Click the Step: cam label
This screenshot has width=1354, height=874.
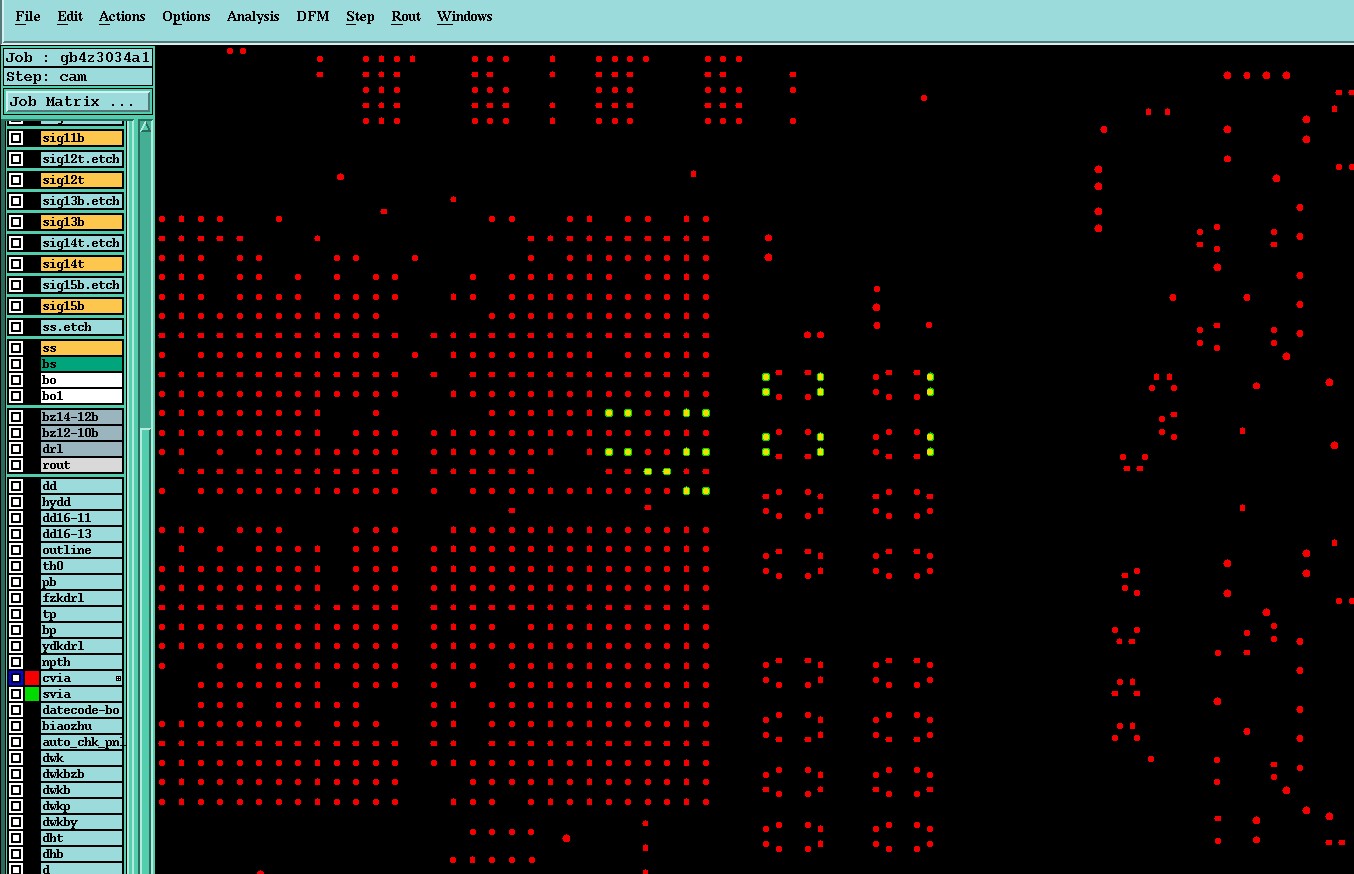(78, 77)
